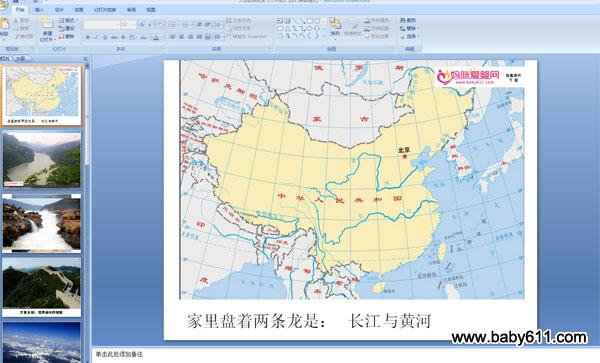Image resolution: width=600 pixels, height=363 pixels.
Task: Click the Paste clipboard icon
Action: 4,28
